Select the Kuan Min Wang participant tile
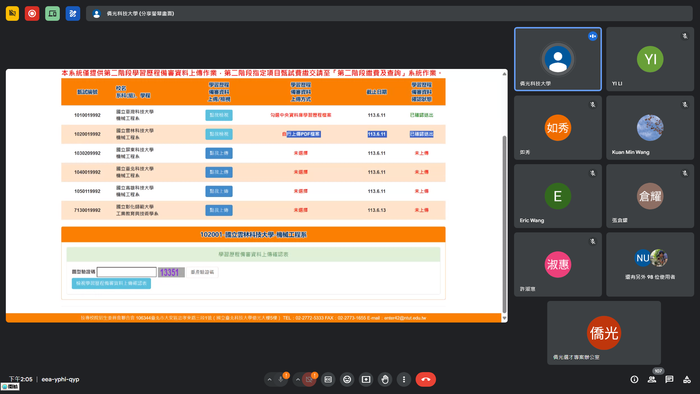Image resolution: width=700 pixels, height=394 pixels. pyautogui.click(x=650, y=128)
